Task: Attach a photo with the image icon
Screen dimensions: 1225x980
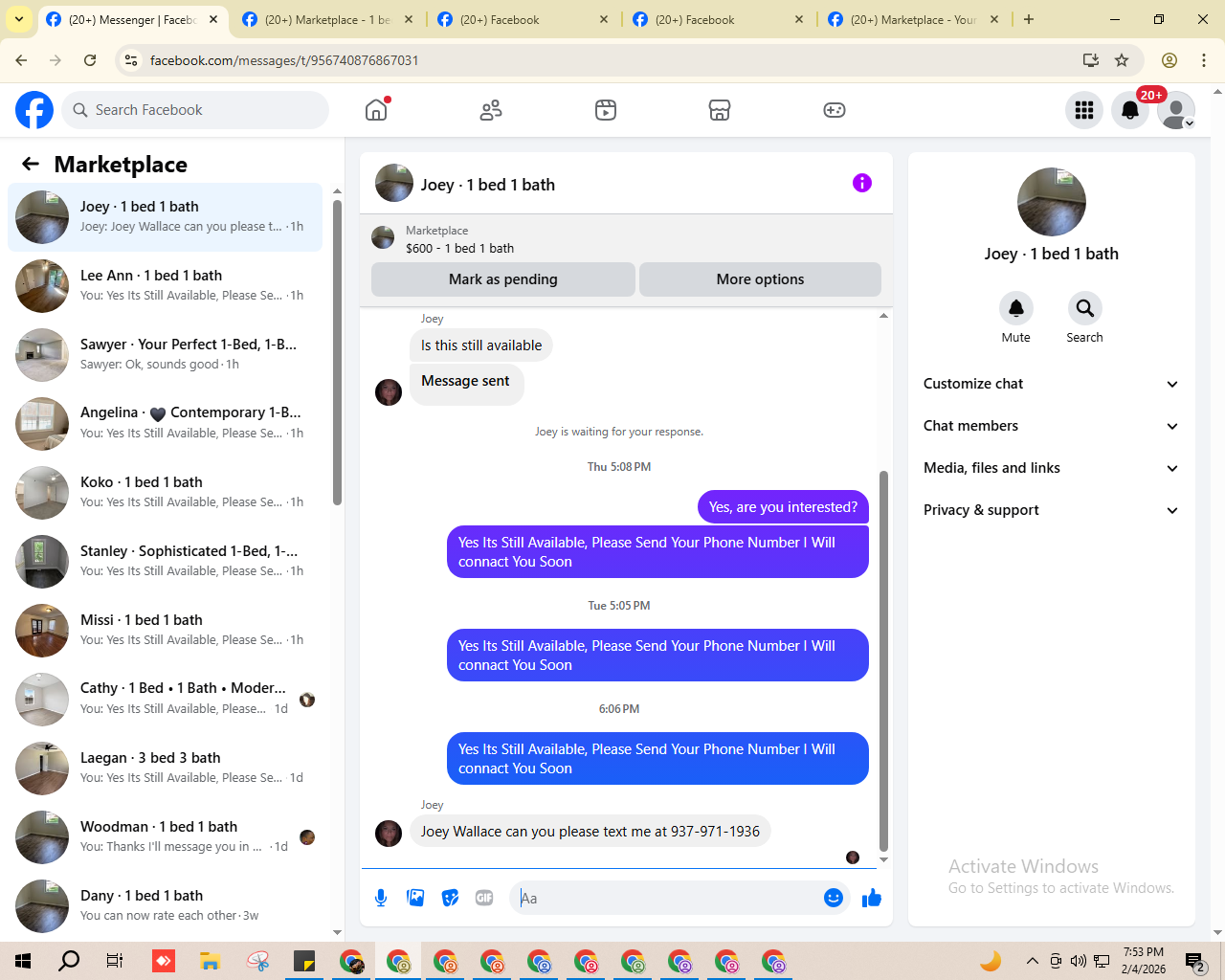Action: coord(415,898)
